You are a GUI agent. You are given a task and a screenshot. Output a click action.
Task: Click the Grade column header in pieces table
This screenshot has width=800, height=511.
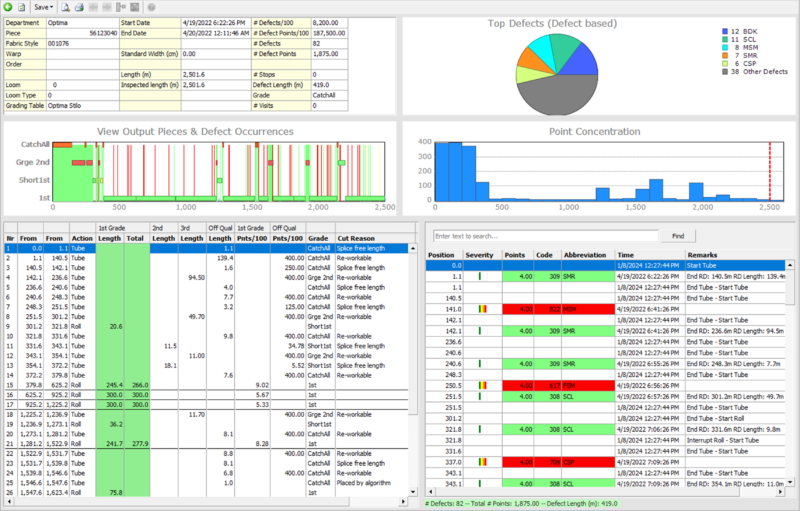[x=320, y=238]
